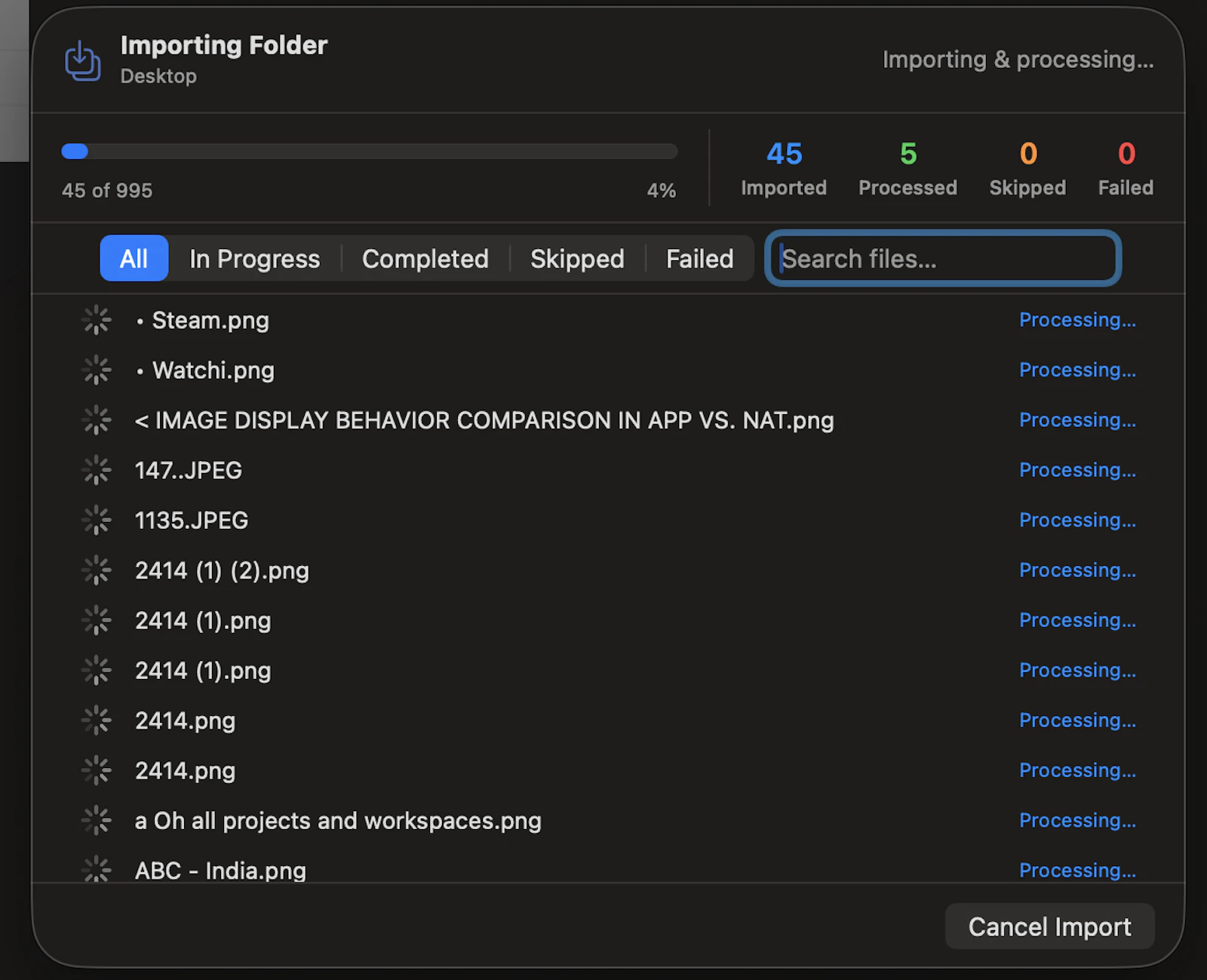Click spinner beside ABC - India.png
Viewport: 1207px width, 980px height.
(97, 869)
